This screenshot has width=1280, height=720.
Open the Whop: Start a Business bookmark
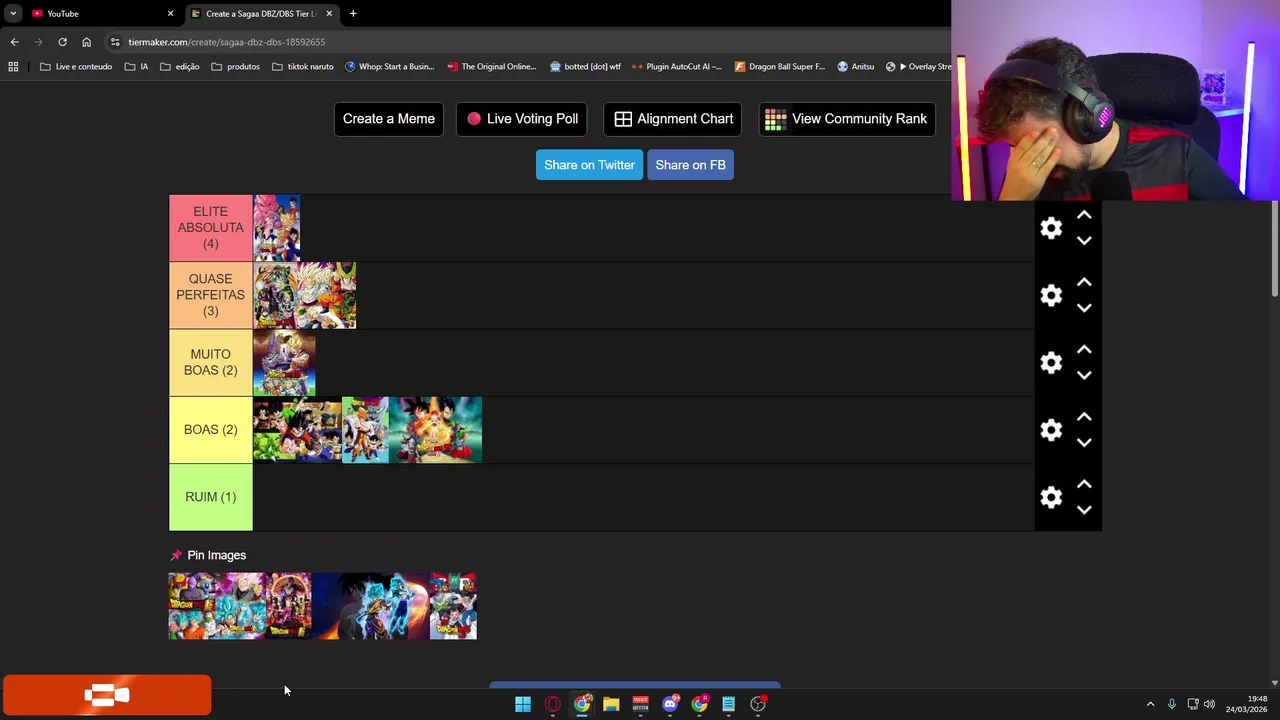point(389,67)
